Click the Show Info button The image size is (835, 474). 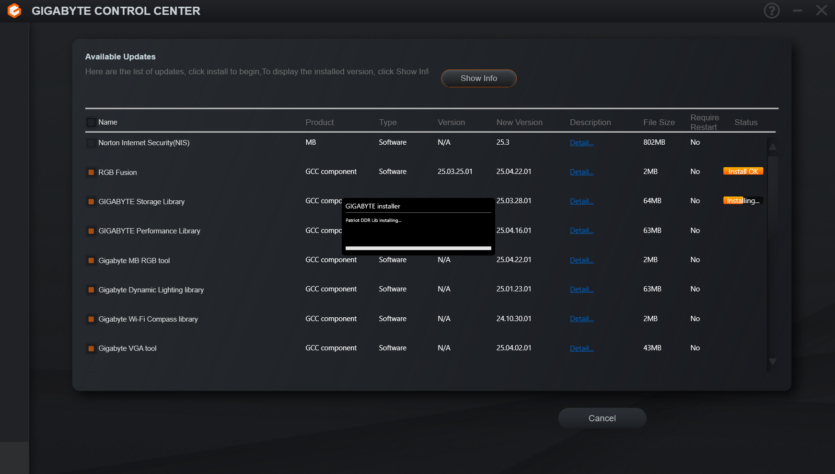click(478, 78)
